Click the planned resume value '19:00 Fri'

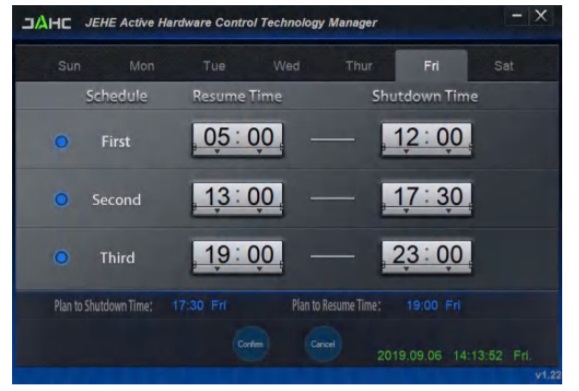point(434,305)
